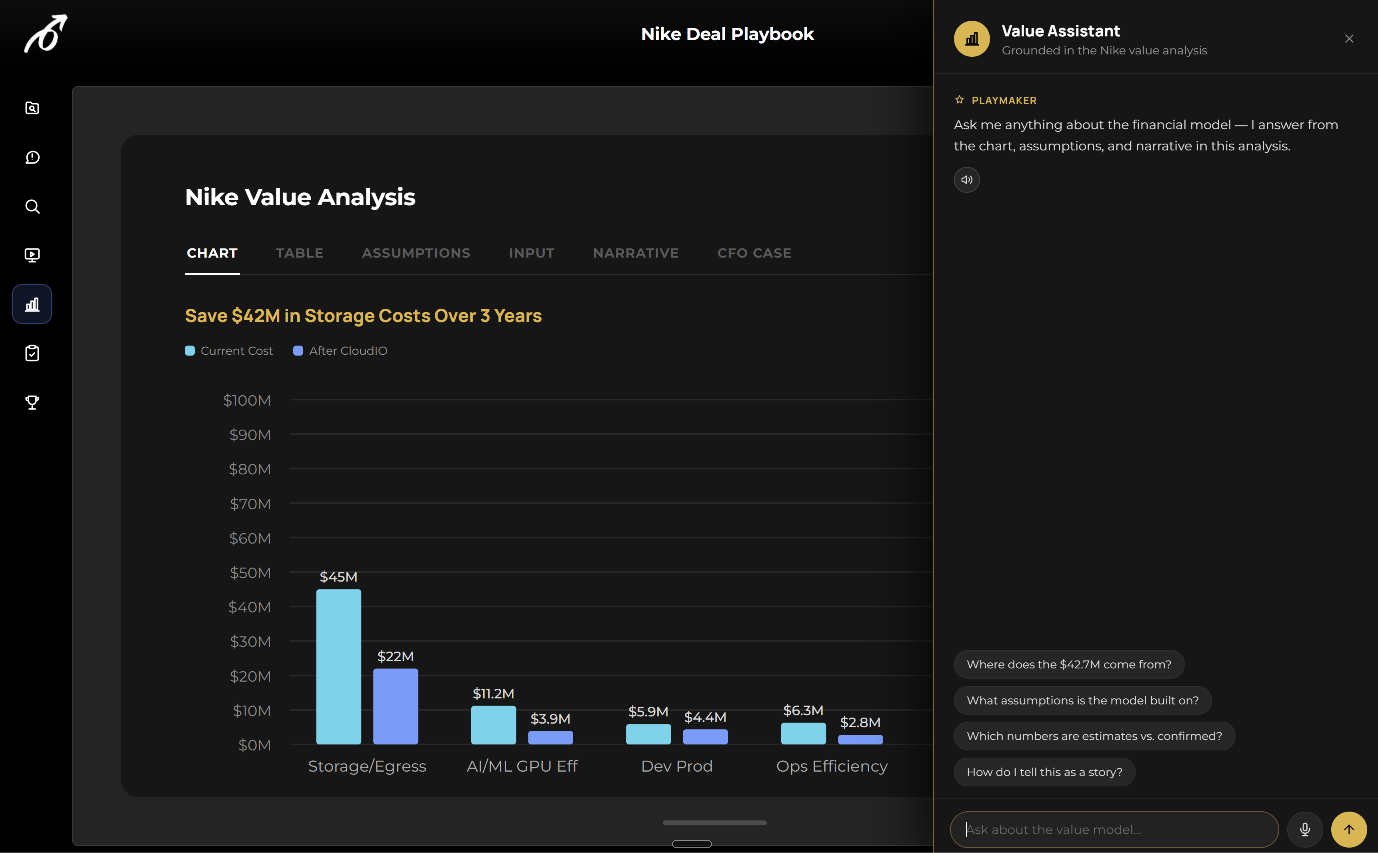Focus the 'Ask about the value model' input

[x=1114, y=829]
